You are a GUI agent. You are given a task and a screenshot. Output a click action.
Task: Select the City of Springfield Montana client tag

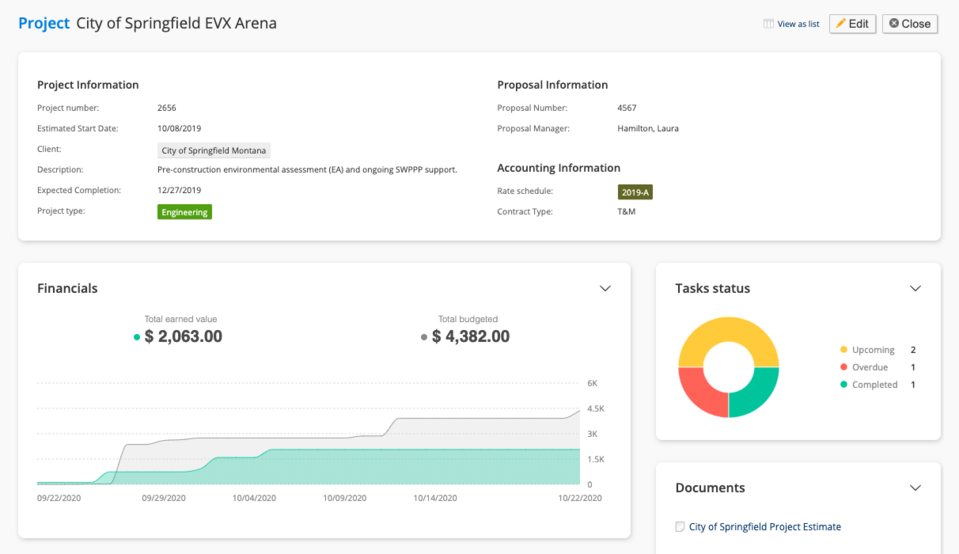[x=214, y=150]
